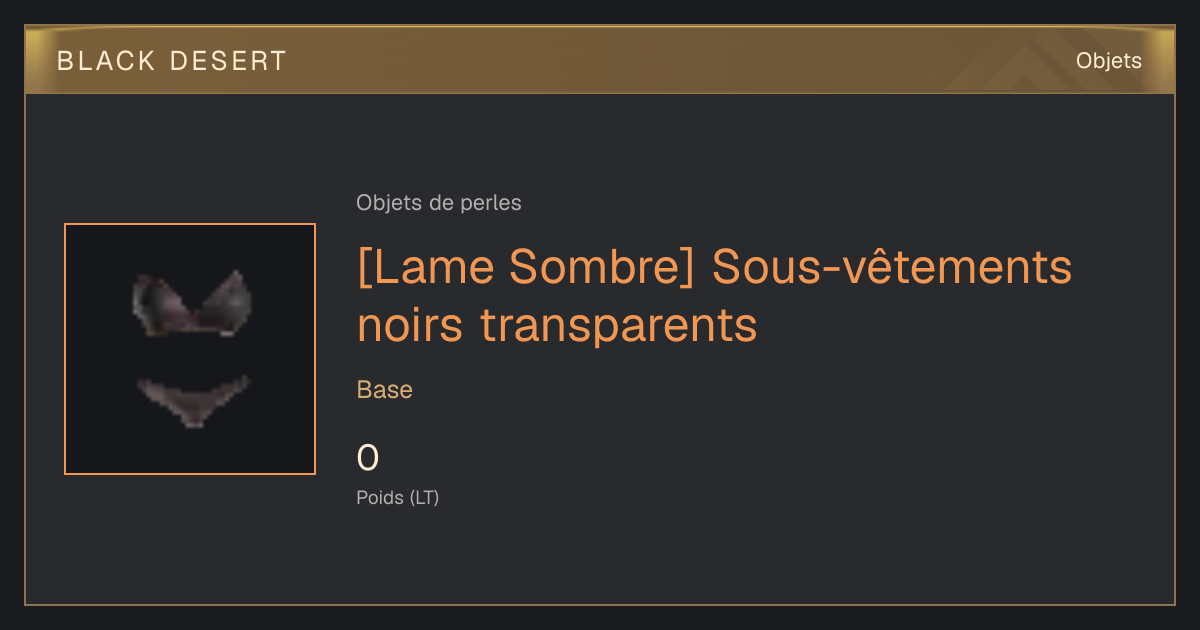Click the noirs transparents title line
This screenshot has width=1200, height=630.
tap(557, 325)
